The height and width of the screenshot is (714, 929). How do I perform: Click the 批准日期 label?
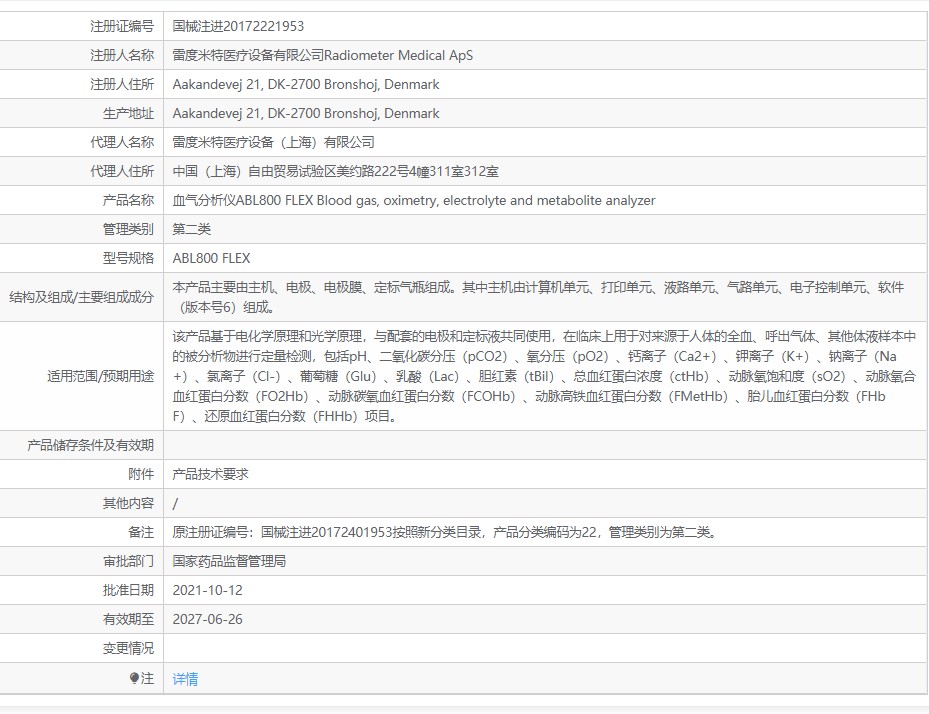129,590
